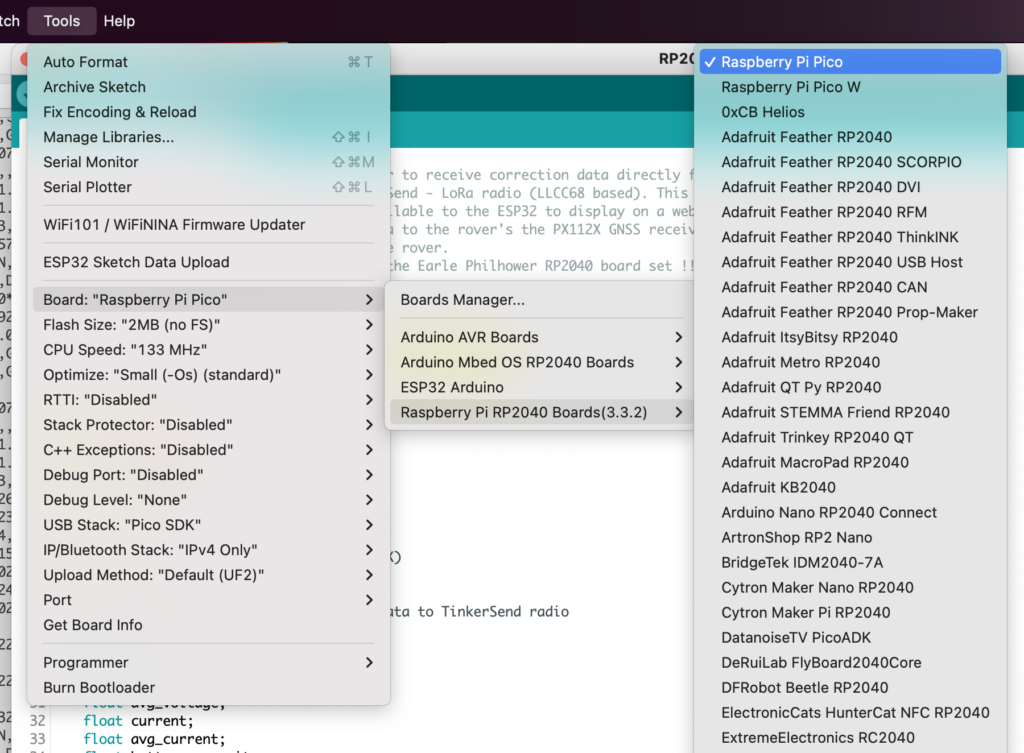This screenshot has width=1024, height=753.
Task: Expand IP/Bluetooth Stack submenu
Action: 208,550
